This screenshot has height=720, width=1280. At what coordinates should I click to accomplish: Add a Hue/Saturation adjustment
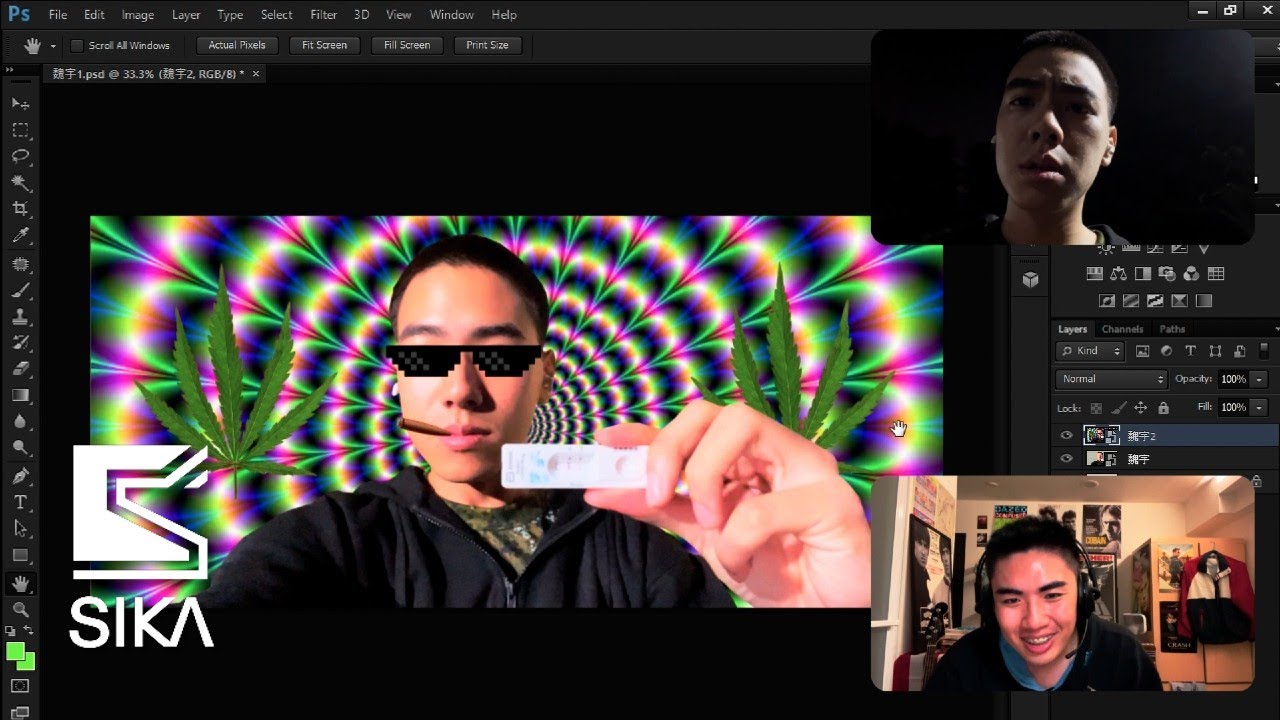point(1094,274)
